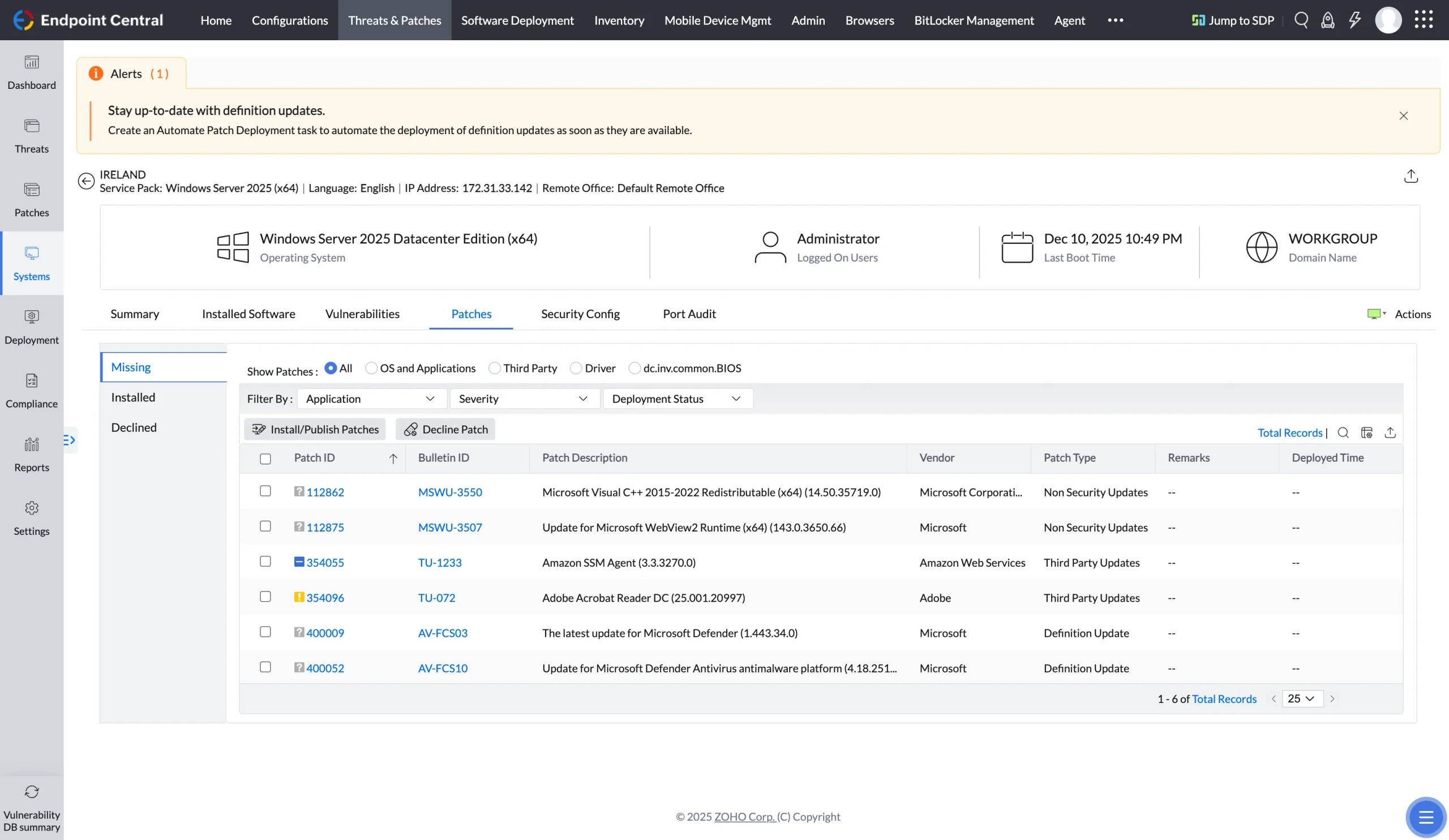1449x840 pixels.
Task: Click the Alerts info icon
Action: click(x=96, y=73)
